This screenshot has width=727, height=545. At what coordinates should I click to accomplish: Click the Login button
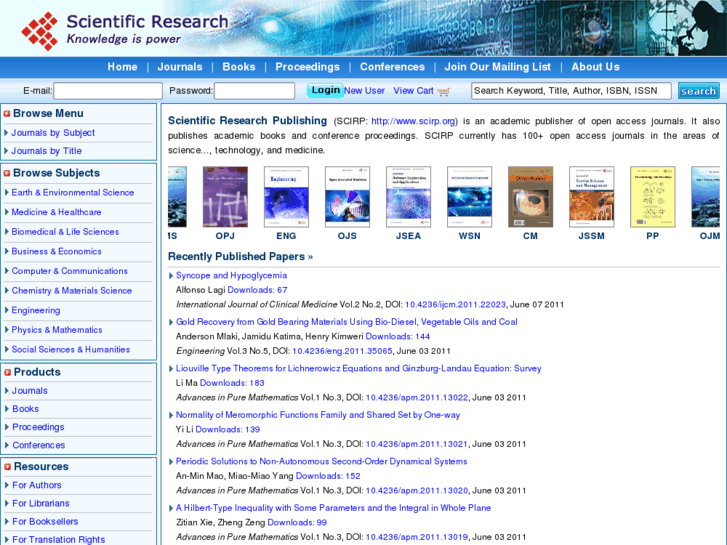point(325,90)
